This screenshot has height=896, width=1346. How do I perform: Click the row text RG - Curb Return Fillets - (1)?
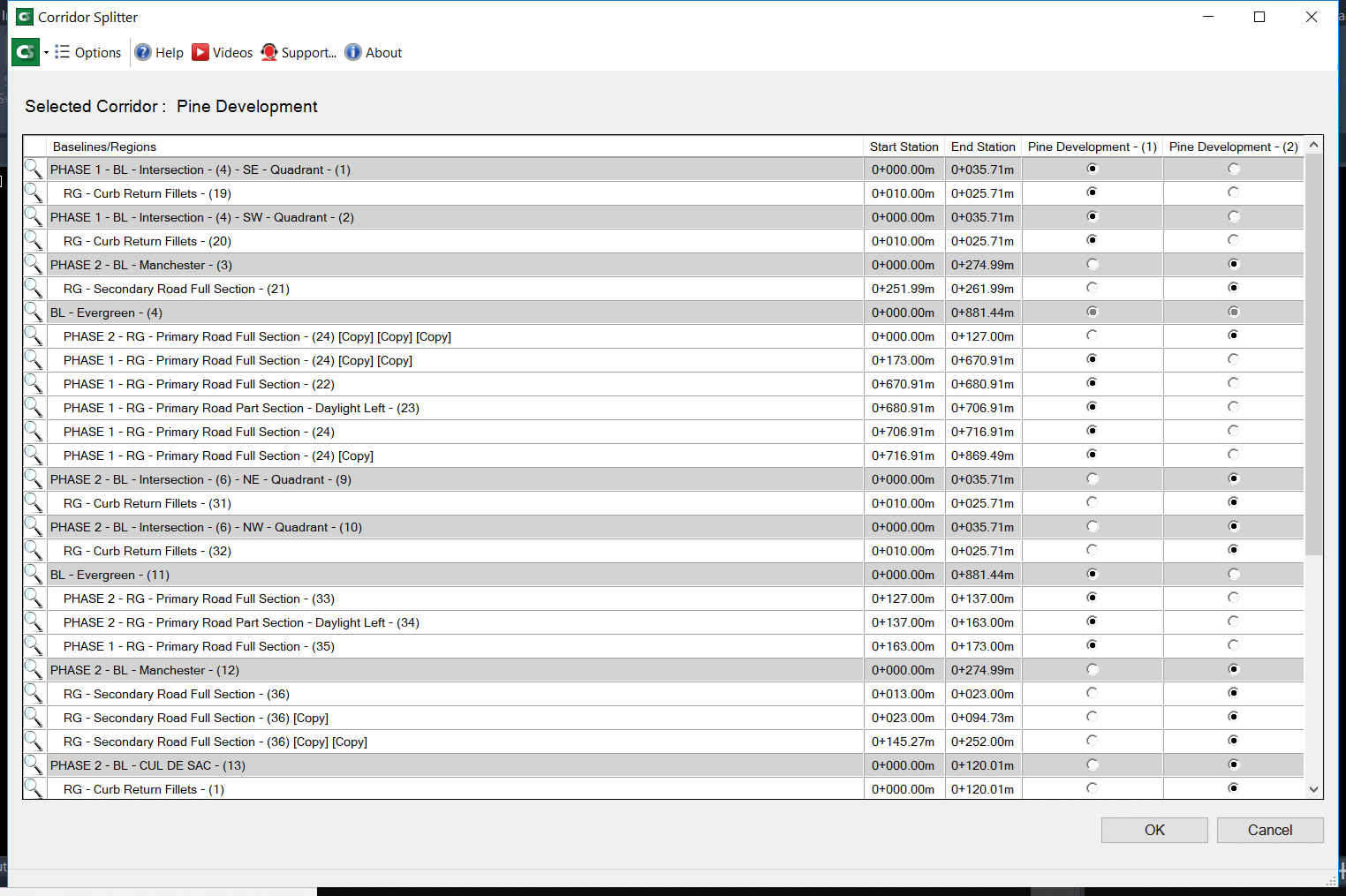(x=144, y=789)
